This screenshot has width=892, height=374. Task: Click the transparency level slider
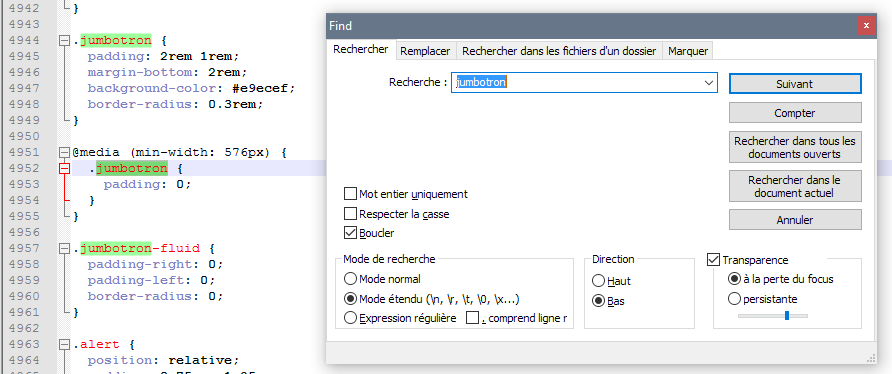[x=773, y=315]
